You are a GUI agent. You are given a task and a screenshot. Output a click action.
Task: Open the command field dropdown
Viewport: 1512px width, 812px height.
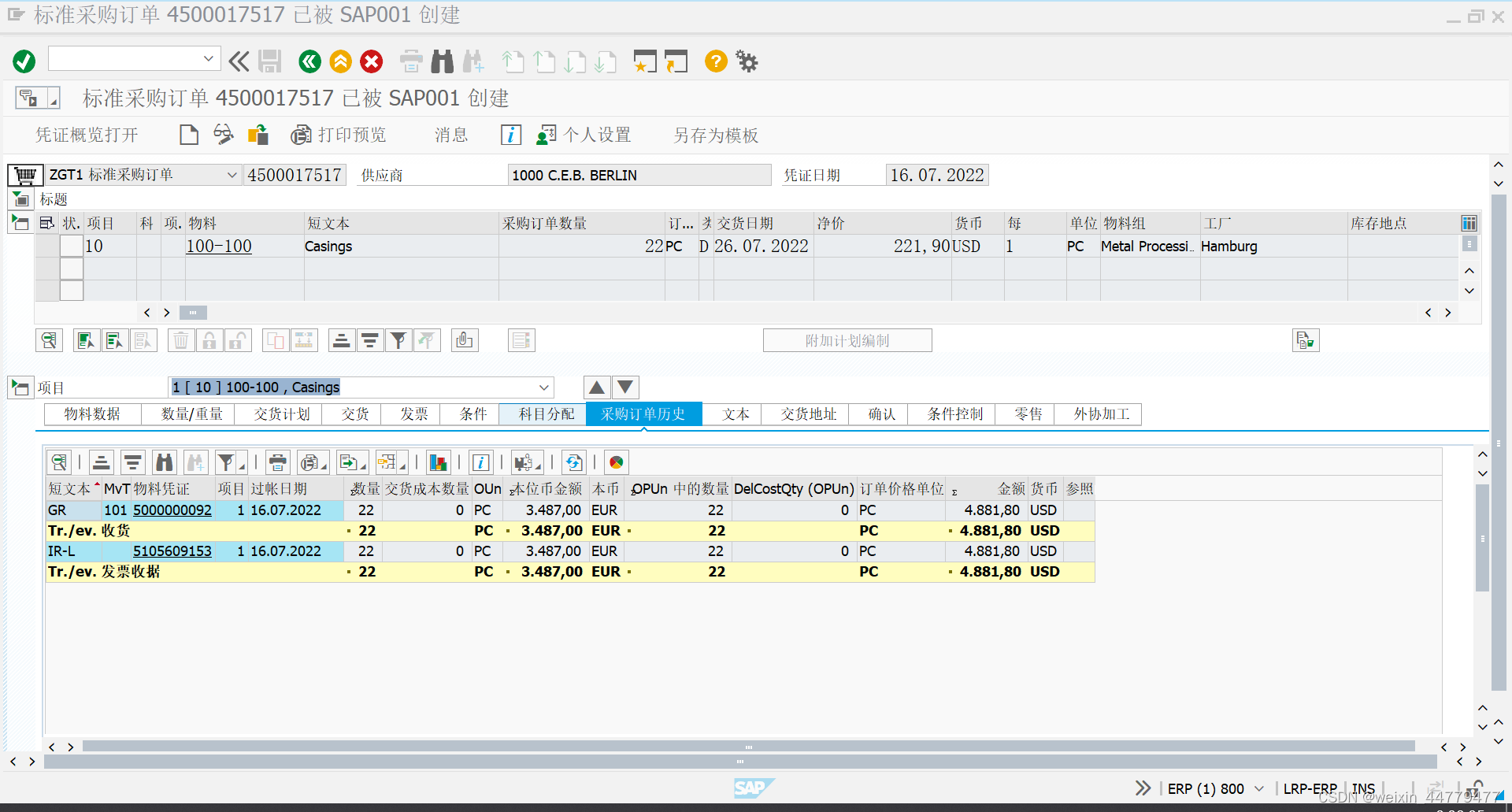pos(208,58)
